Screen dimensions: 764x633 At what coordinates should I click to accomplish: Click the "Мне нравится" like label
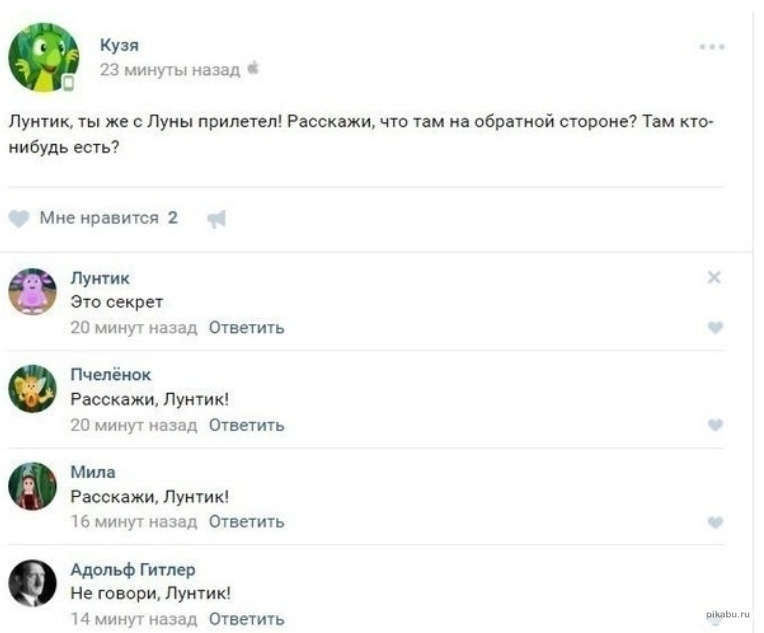pos(98,218)
